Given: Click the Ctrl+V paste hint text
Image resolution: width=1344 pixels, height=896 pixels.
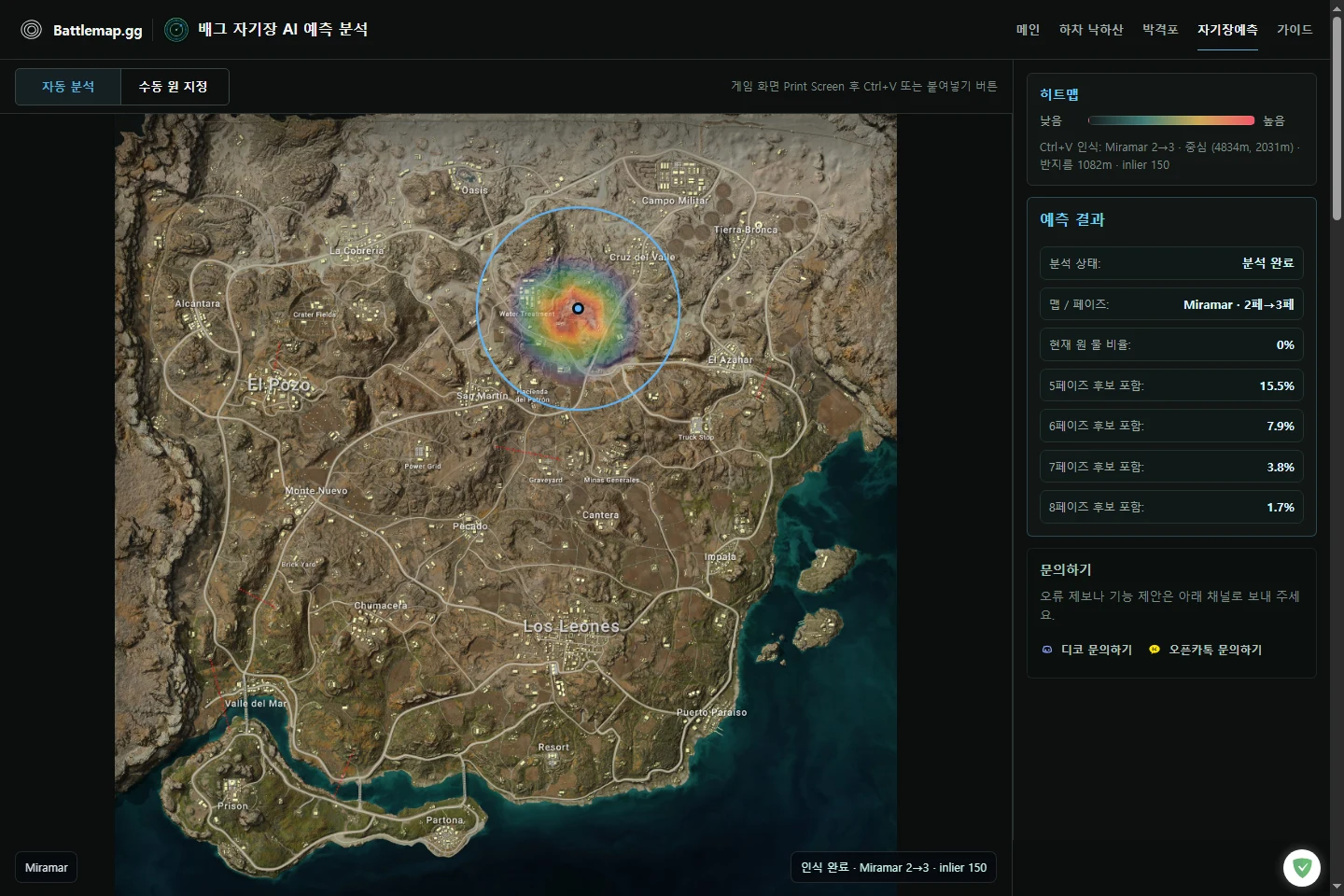Looking at the screenshot, I should [863, 86].
